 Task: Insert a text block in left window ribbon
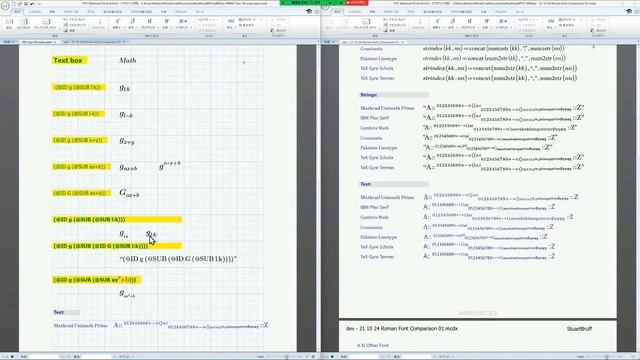coord(75,19)
